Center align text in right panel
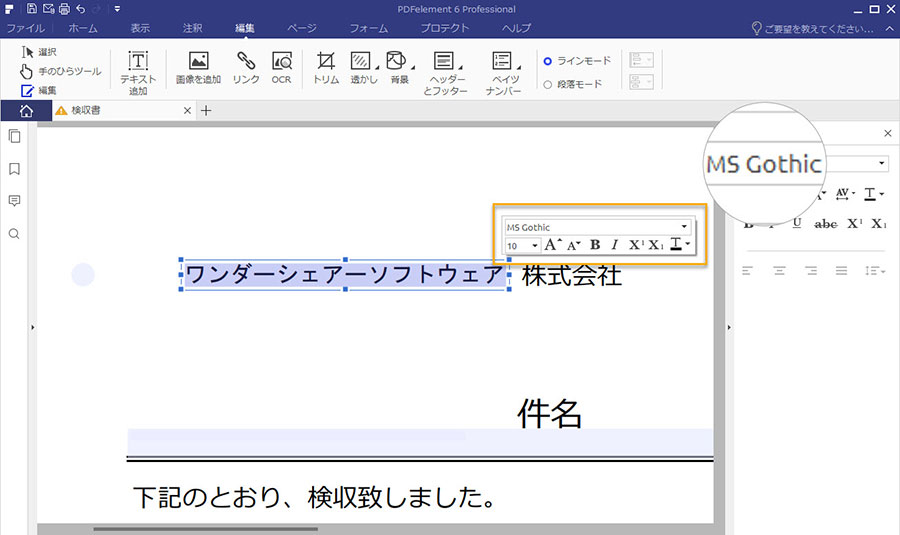 [779, 270]
